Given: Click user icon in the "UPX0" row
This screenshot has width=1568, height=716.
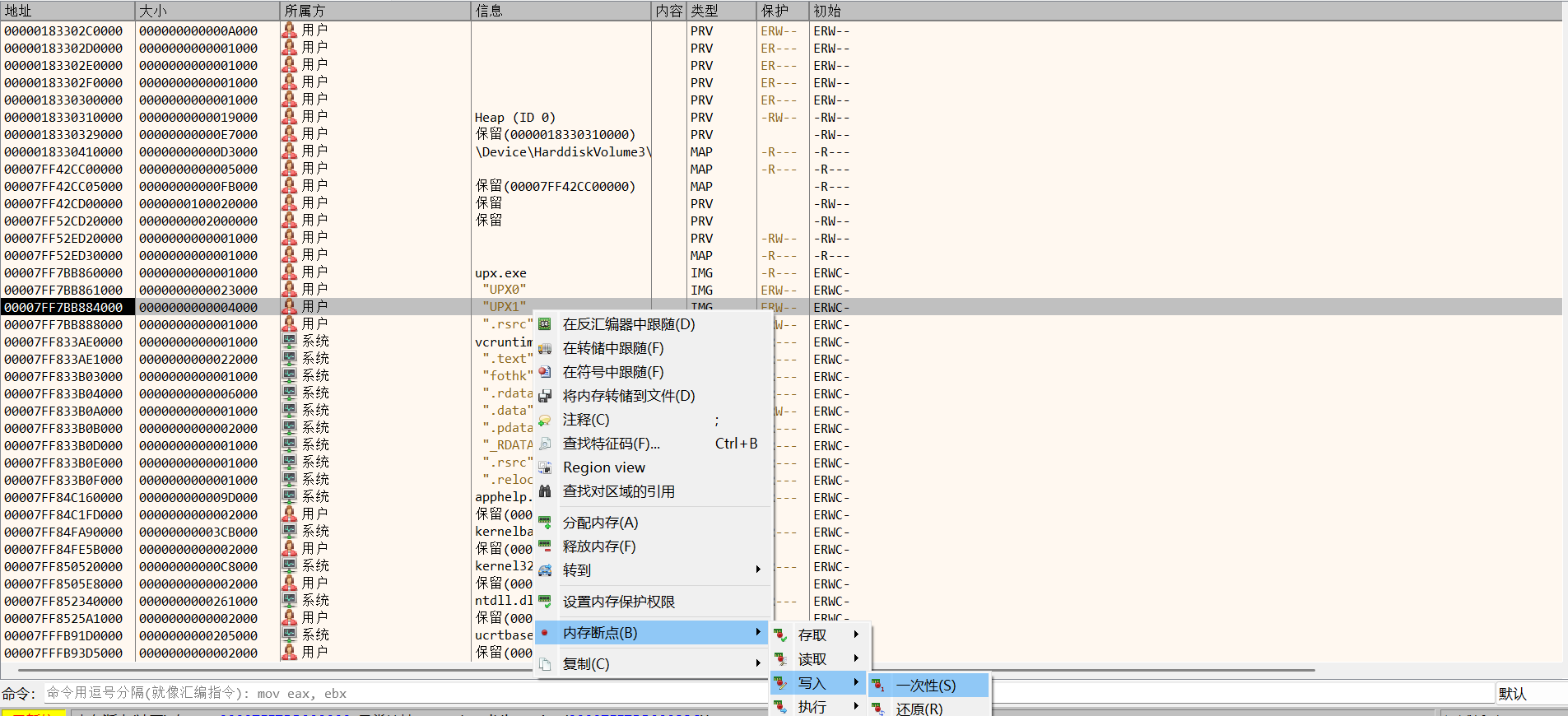Looking at the screenshot, I should tap(290, 290).
